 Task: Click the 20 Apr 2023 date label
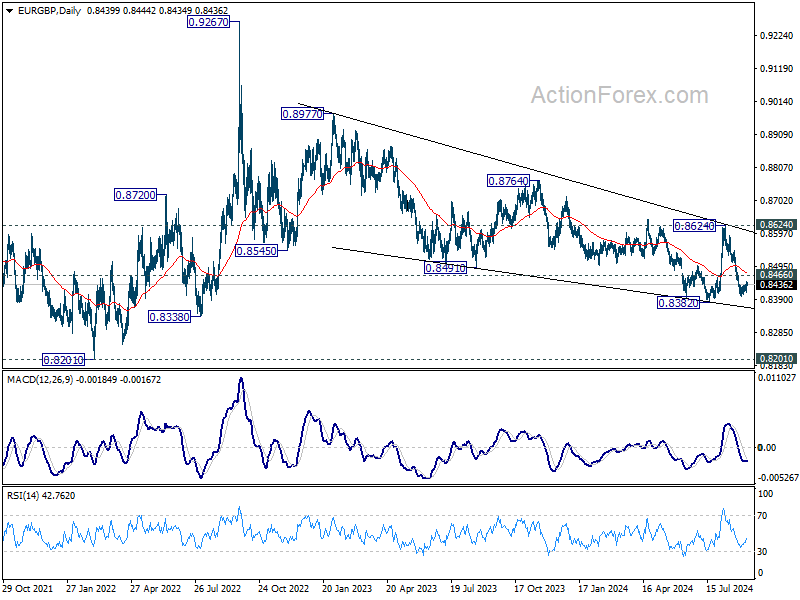412,588
